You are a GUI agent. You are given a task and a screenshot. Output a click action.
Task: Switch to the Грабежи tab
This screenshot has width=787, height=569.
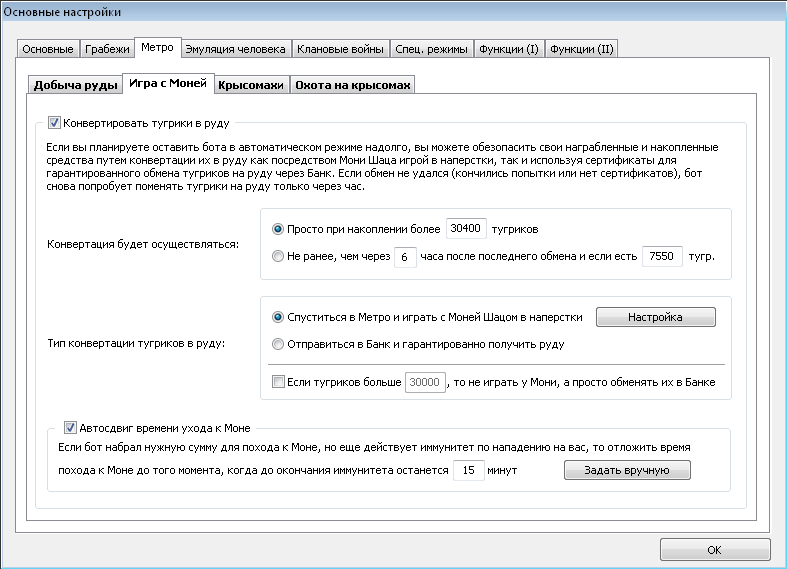pos(107,49)
